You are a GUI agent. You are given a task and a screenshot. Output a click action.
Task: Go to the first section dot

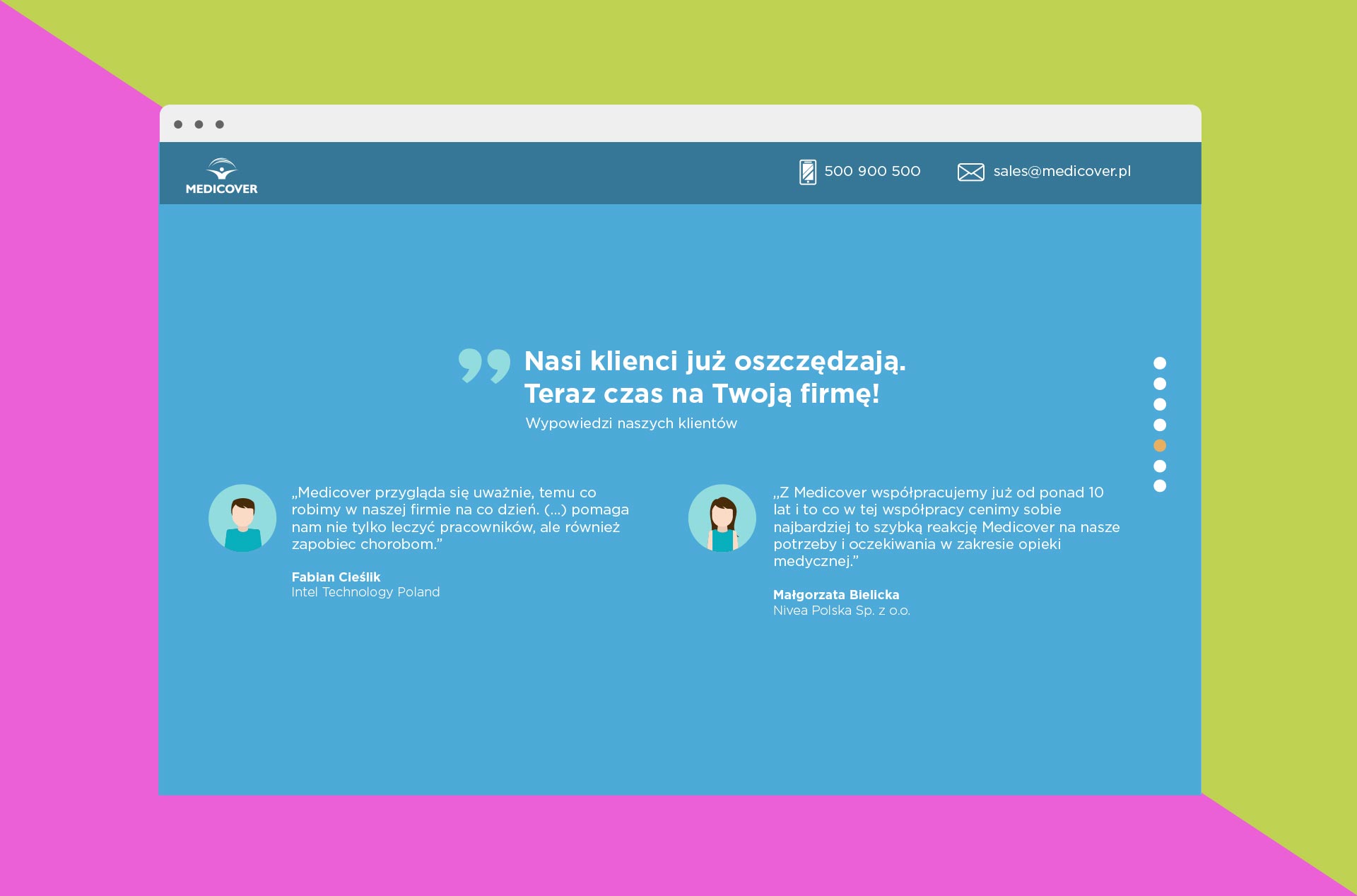tap(1160, 363)
